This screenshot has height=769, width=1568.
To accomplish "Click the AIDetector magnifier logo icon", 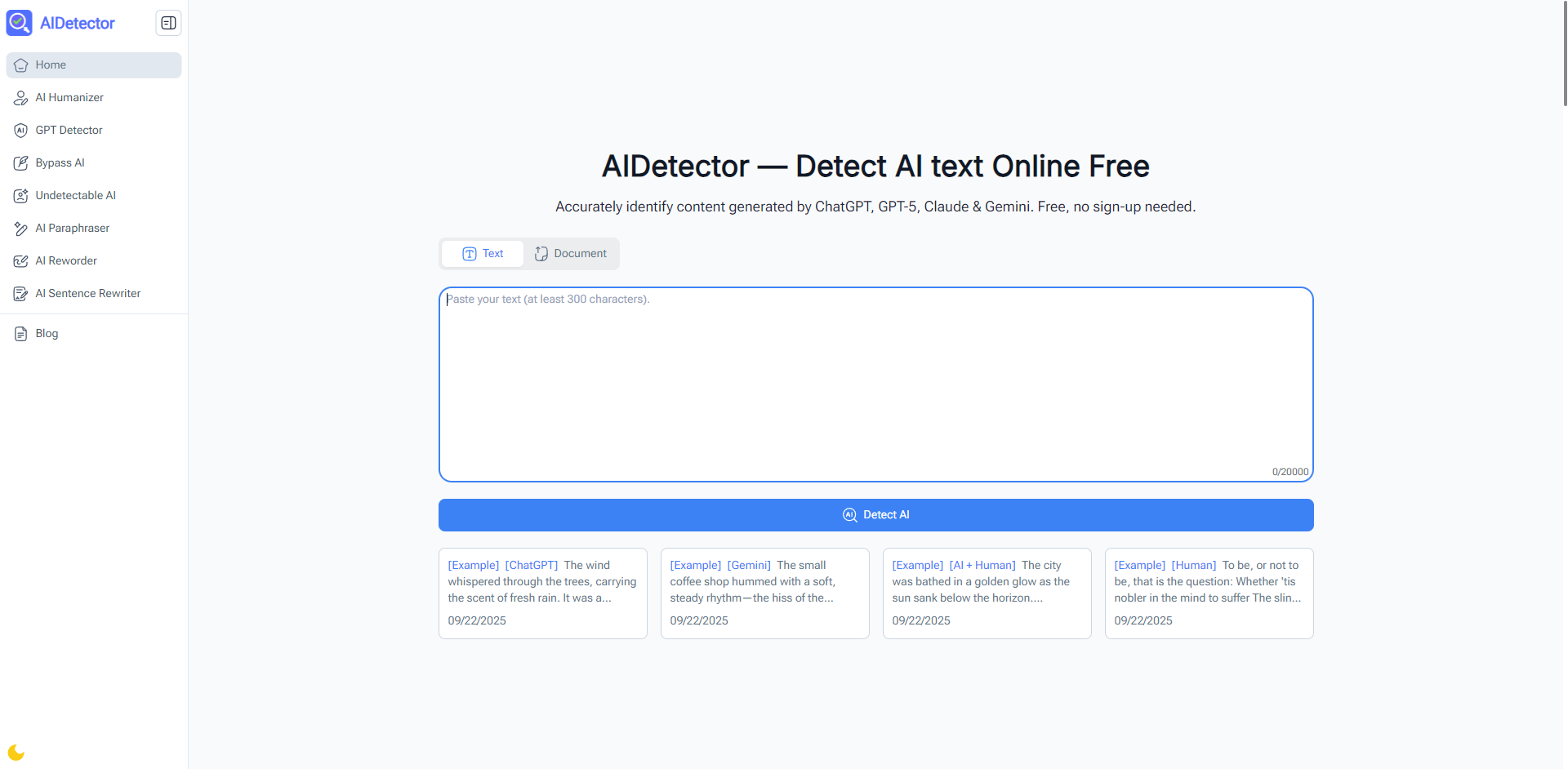I will pos(19,23).
